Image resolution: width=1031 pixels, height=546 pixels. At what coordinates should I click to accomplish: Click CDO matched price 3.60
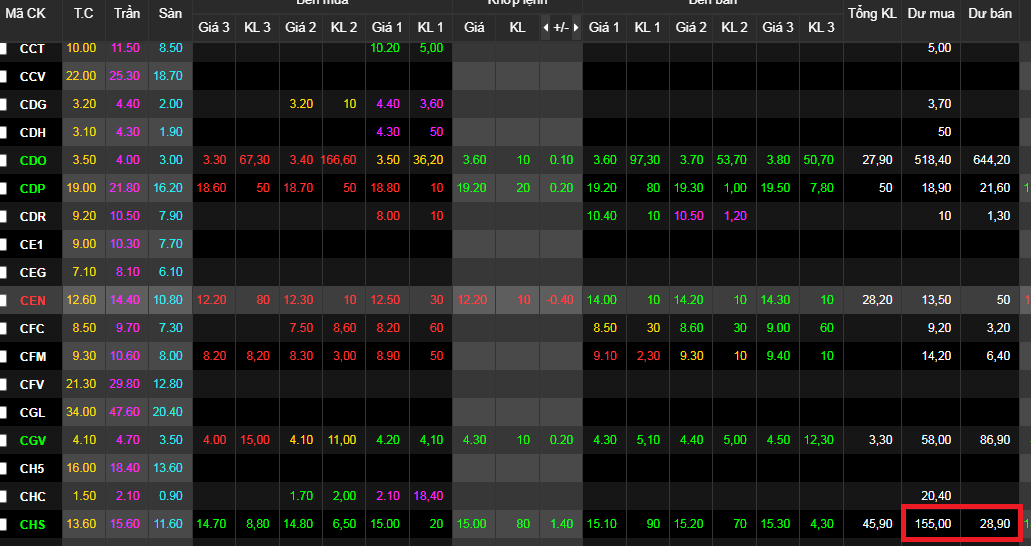[474, 160]
